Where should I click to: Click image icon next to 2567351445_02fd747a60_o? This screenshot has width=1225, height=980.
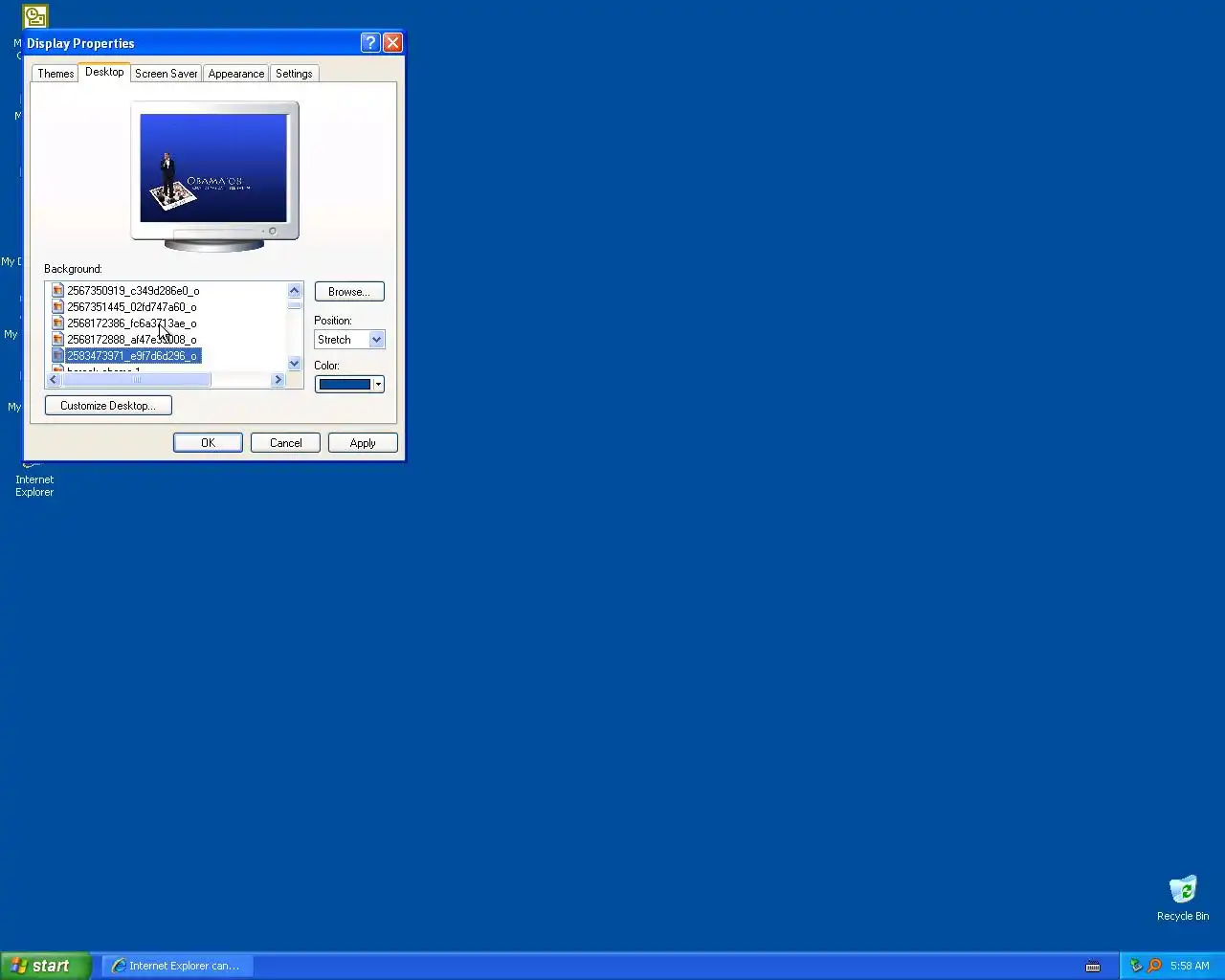point(57,307)
